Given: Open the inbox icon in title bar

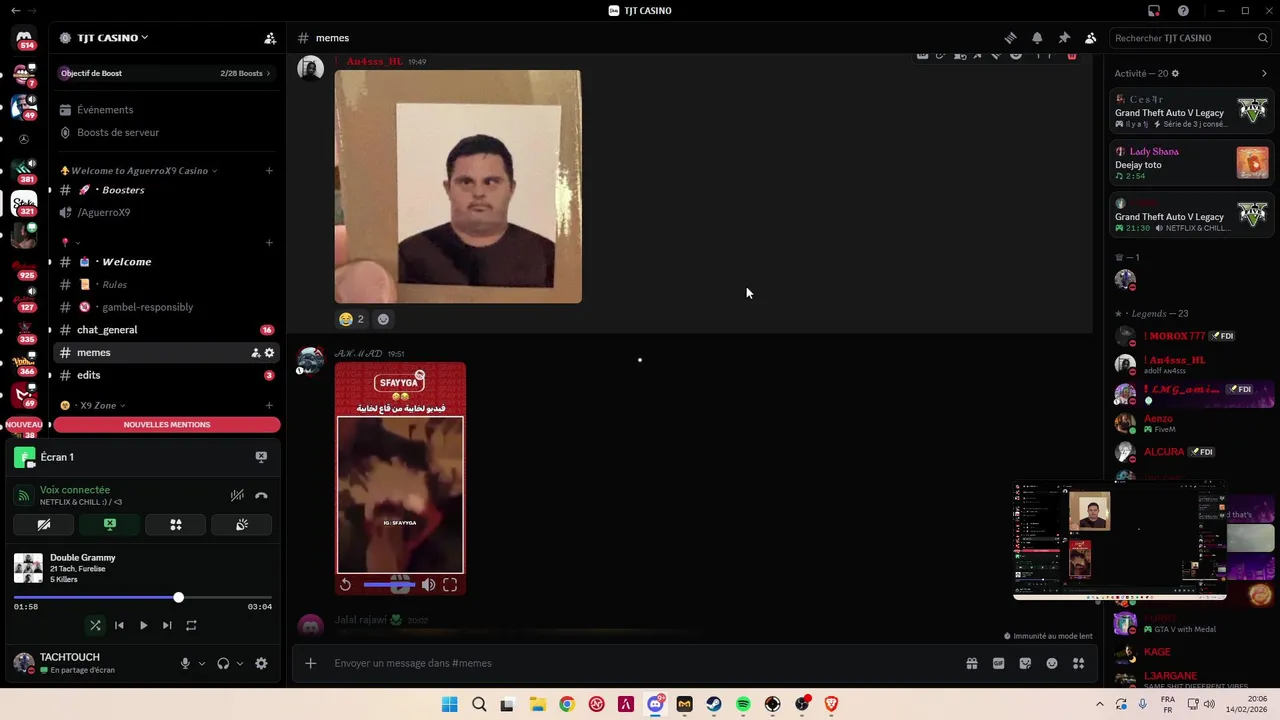Looking at the screenshot, I should click(1154, 11).
